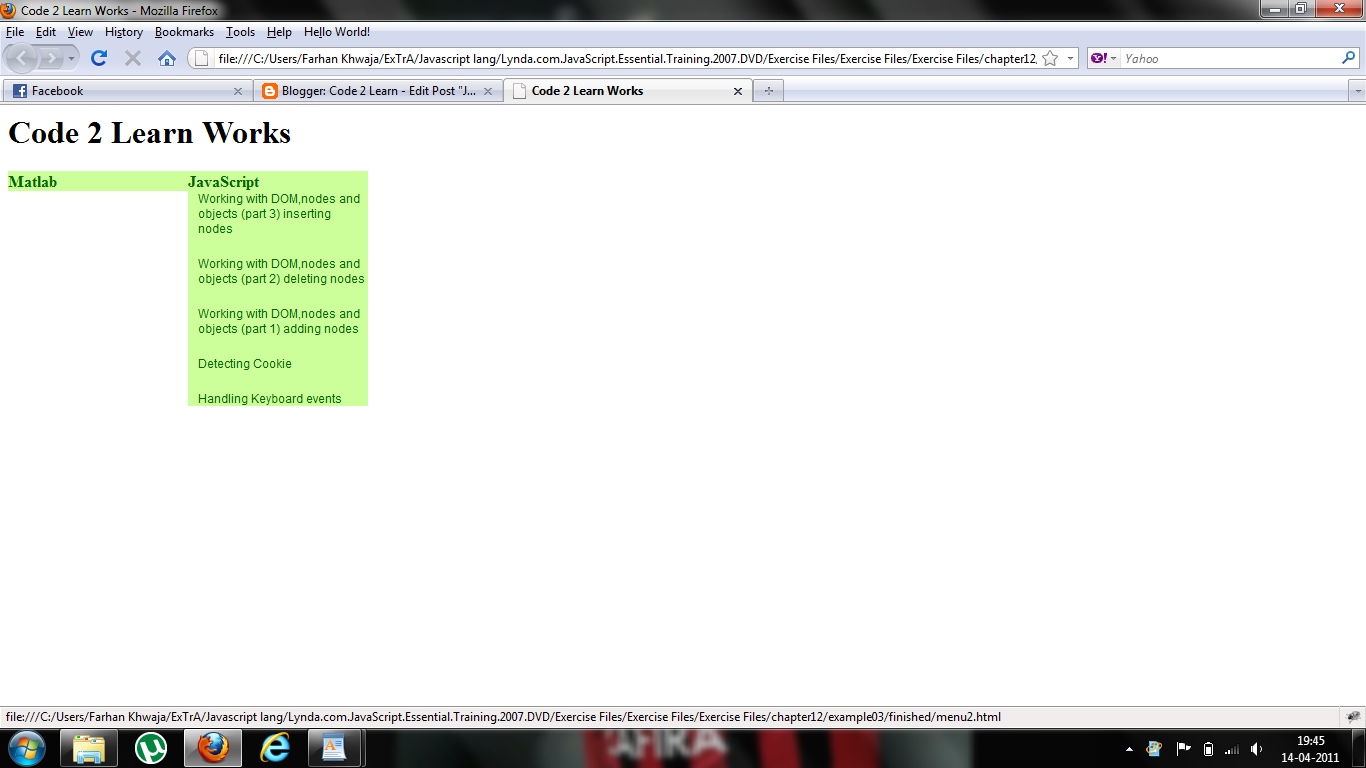Show hidden system tray icons arrow
The height and width of the screenshot is (768, 1366).
click(1130, 749)
